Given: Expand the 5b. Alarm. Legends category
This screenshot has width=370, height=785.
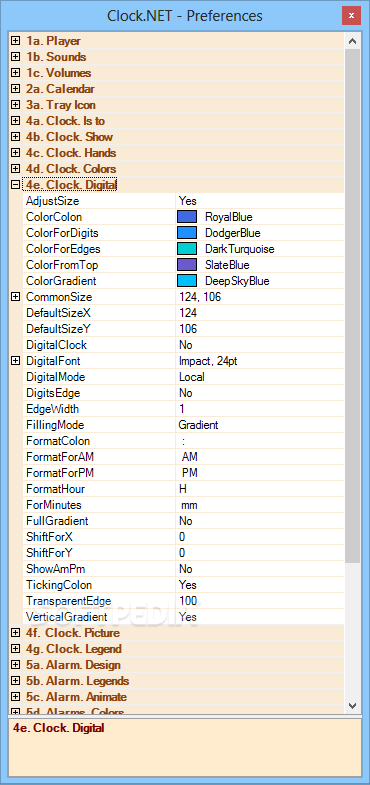Looking at the screenshot, I should coord(16,681).
